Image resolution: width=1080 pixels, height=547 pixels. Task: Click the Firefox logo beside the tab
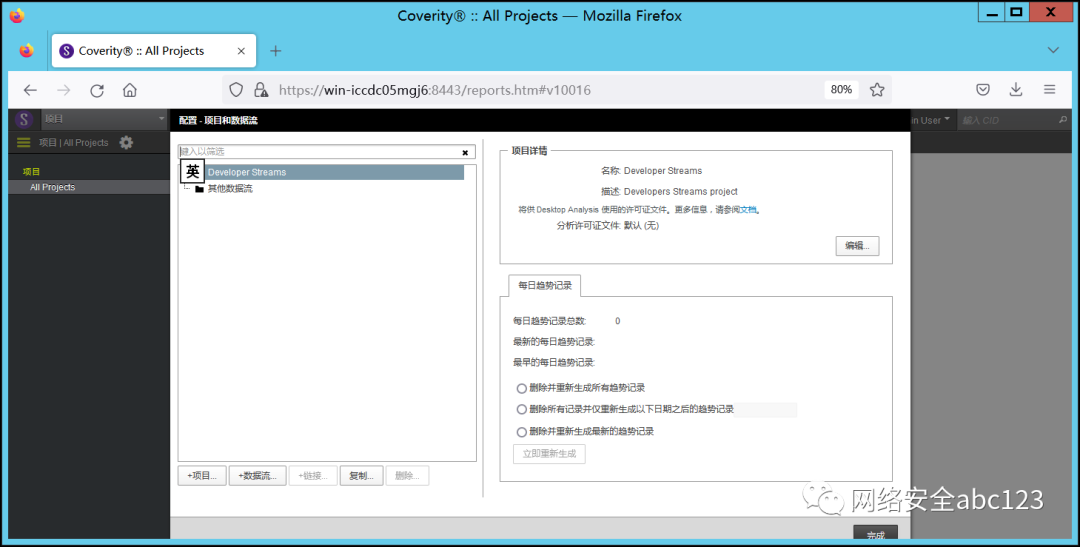click(26, 50)
